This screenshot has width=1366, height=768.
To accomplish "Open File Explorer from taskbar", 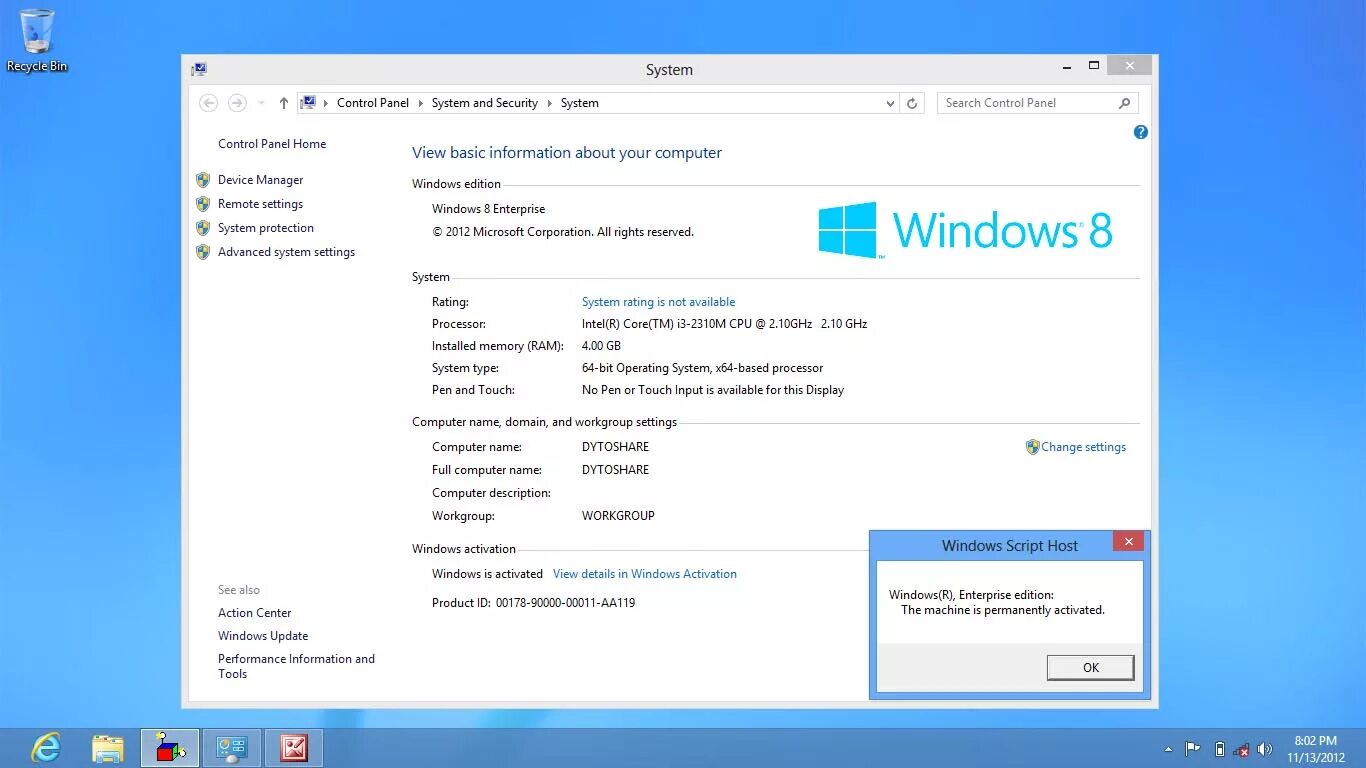I will 108,748.
